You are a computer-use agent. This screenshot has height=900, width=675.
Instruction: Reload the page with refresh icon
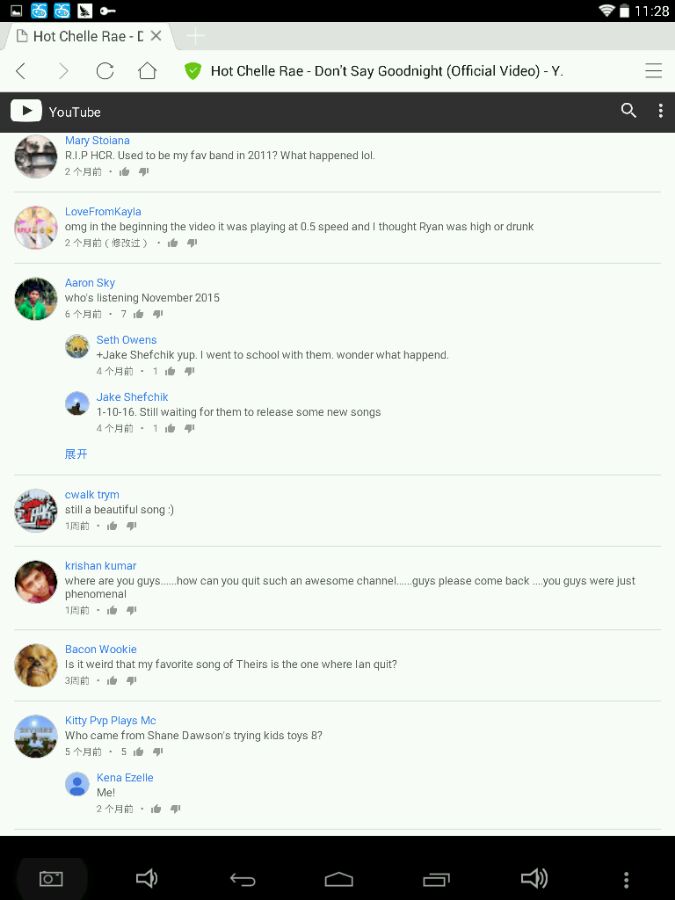[105, 71]
